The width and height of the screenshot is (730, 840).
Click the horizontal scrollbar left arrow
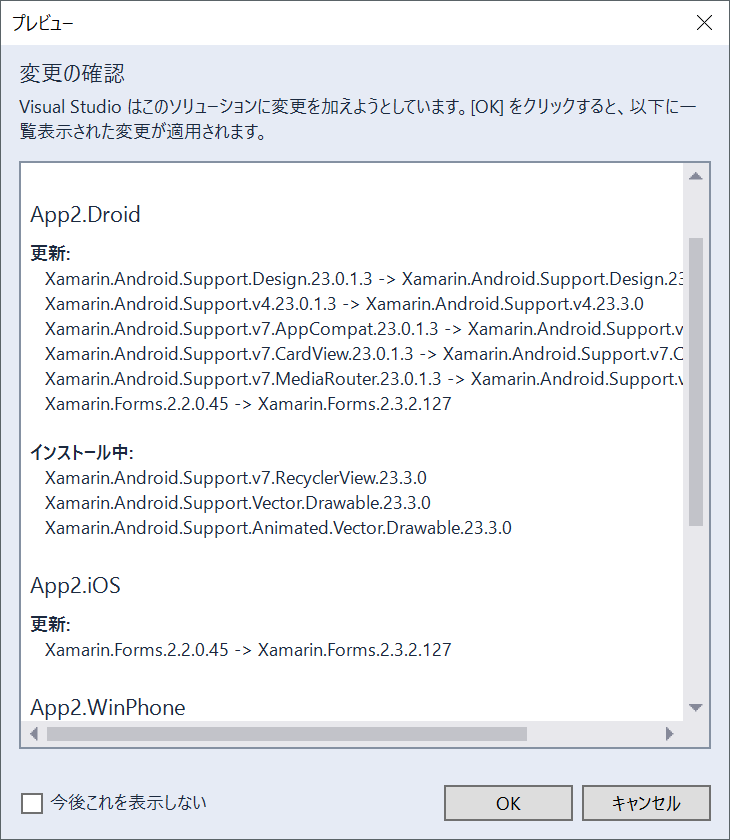point(34,733)
